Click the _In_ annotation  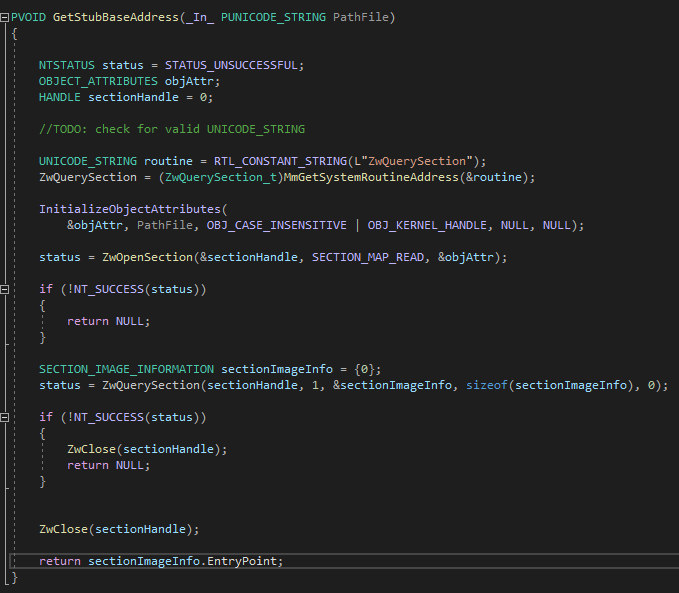click(x=200, y=17)
